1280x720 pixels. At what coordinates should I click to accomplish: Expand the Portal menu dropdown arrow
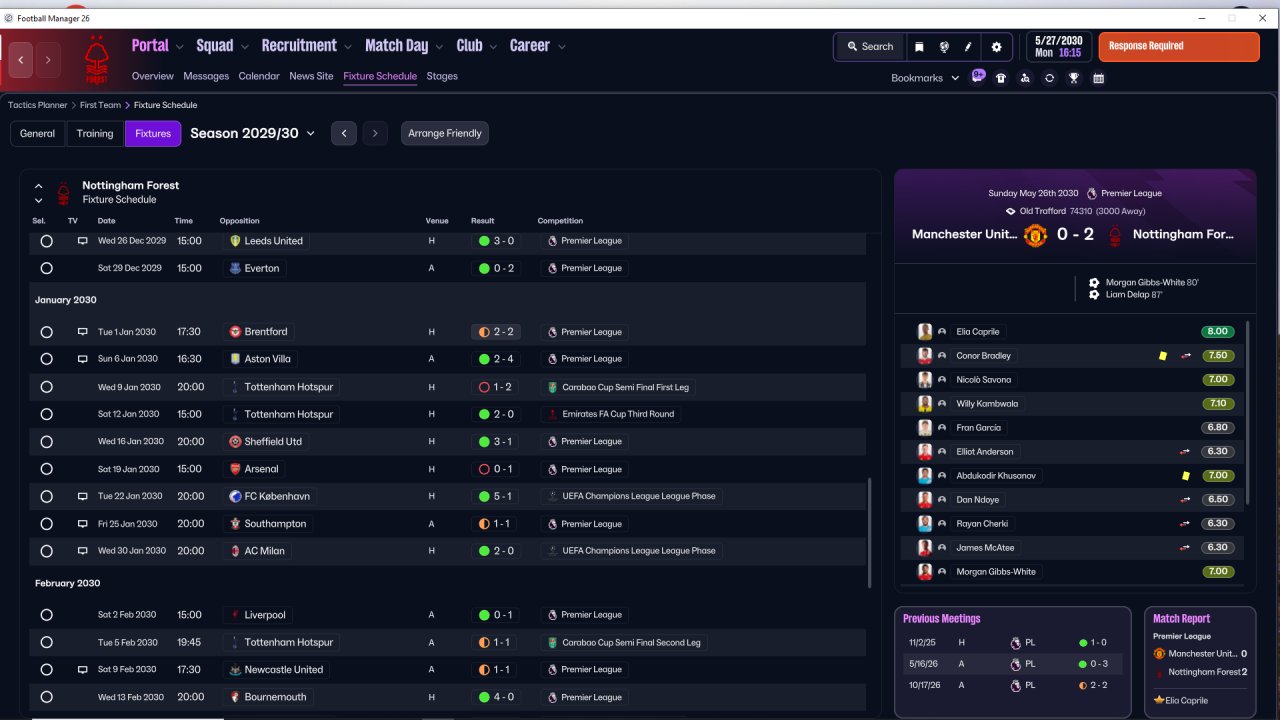click(180, 47)
